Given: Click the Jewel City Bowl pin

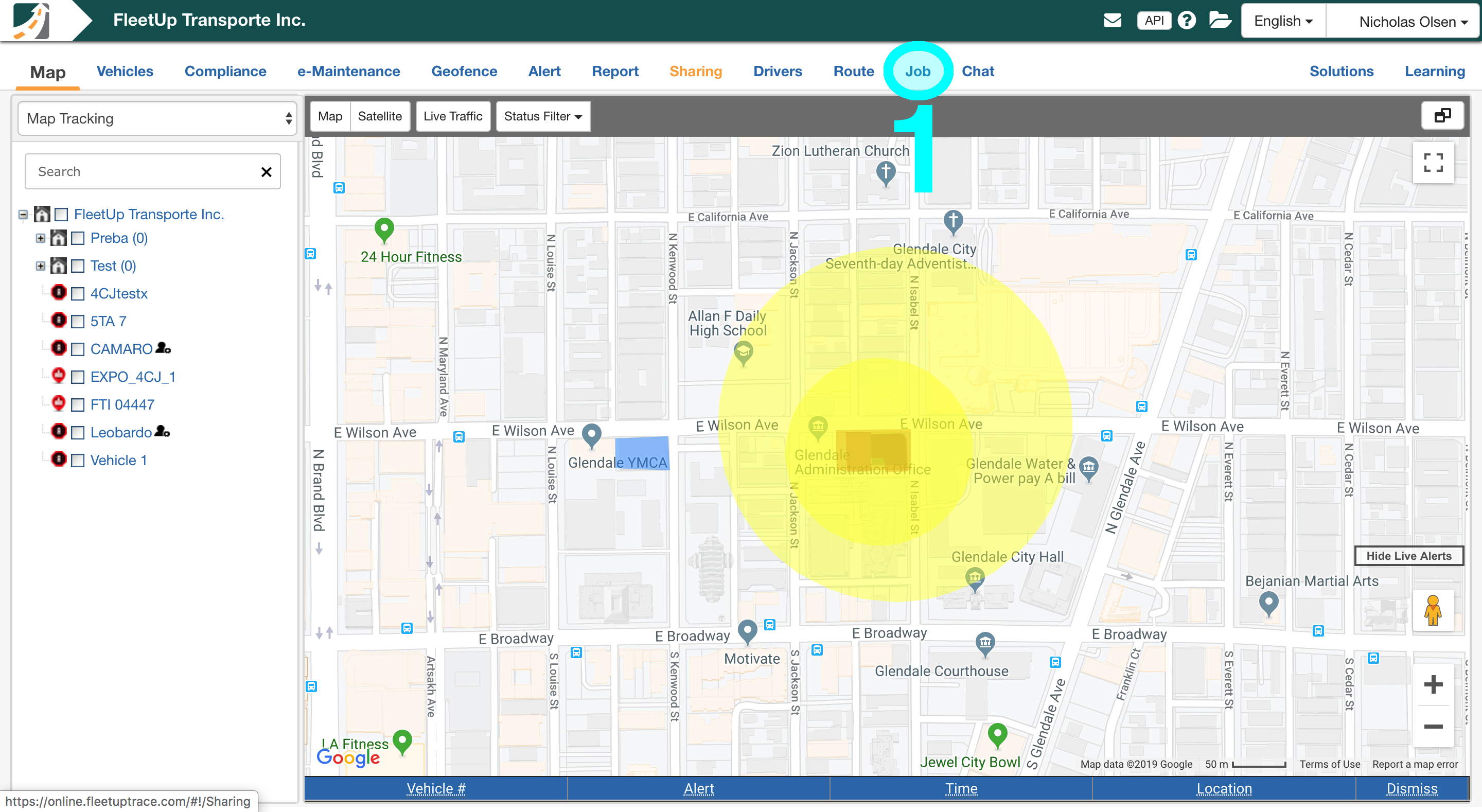Looking at the screenshot, I should (997, 735).
